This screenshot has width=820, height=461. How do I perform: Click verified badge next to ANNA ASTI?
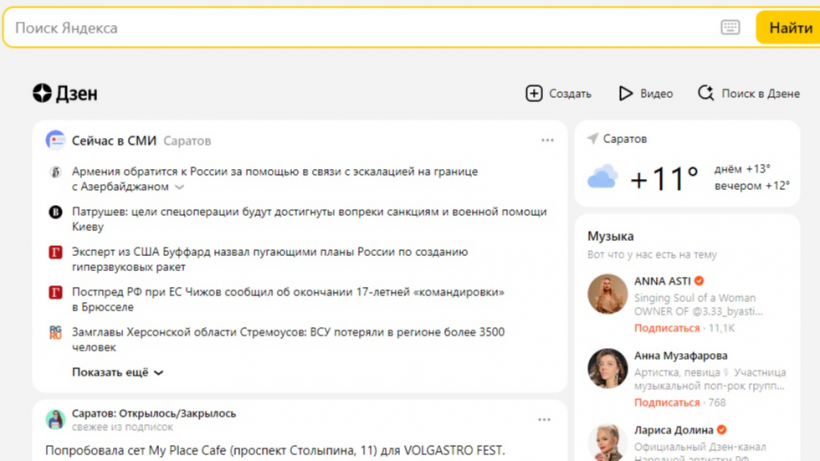699,281
